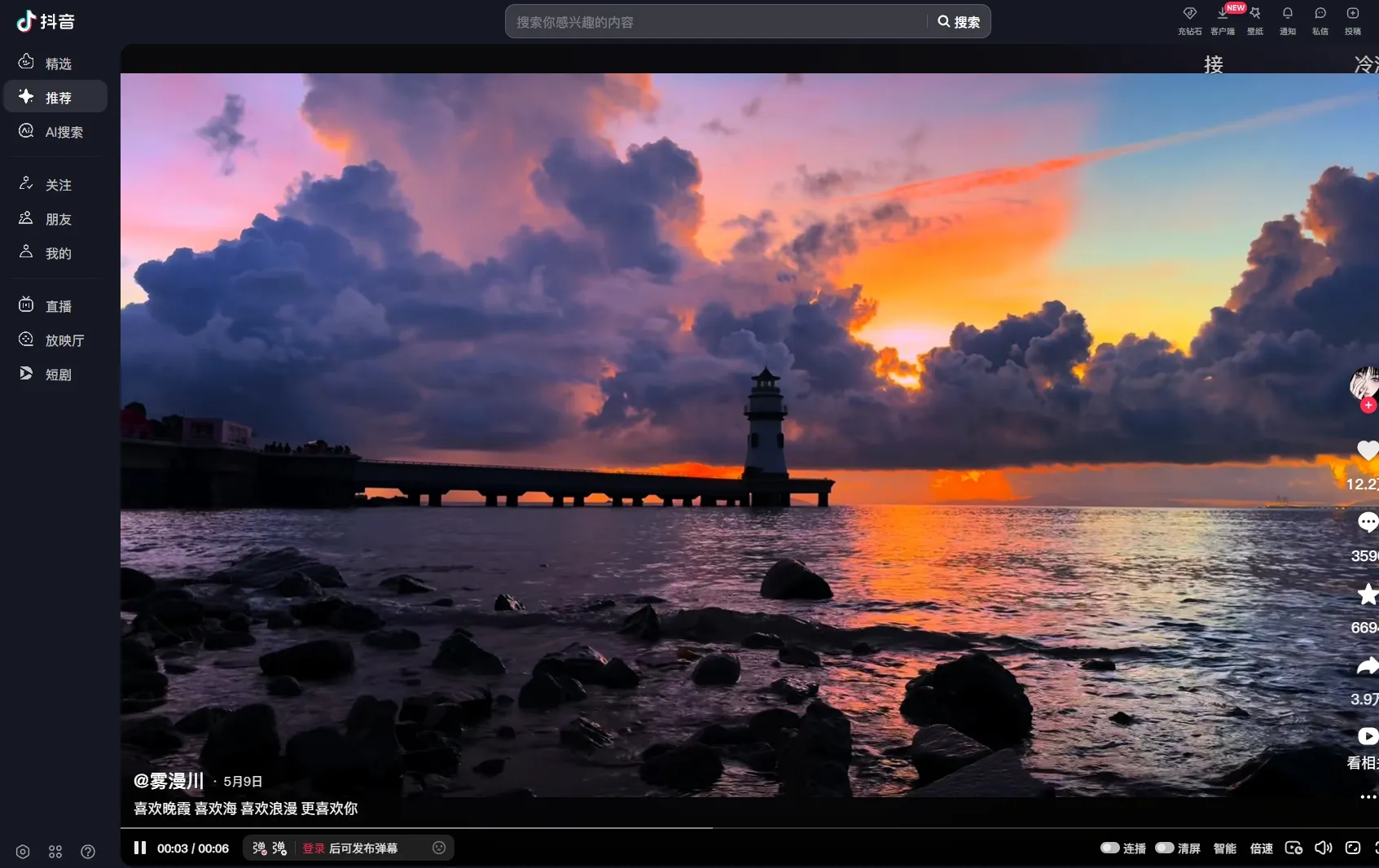Screen dimensions: 1379x868
Task: Expand the three-dots more options menu
Action: [1368, 796]
